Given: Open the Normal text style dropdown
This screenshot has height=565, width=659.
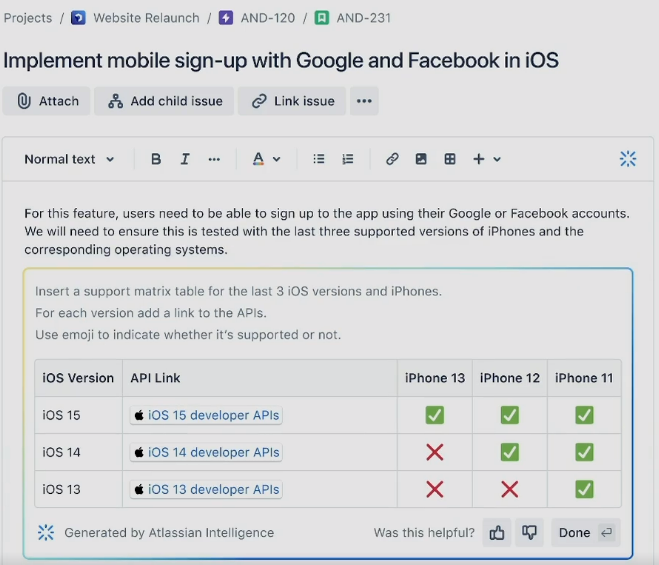Looking at the screenshot, I should 69,159.
